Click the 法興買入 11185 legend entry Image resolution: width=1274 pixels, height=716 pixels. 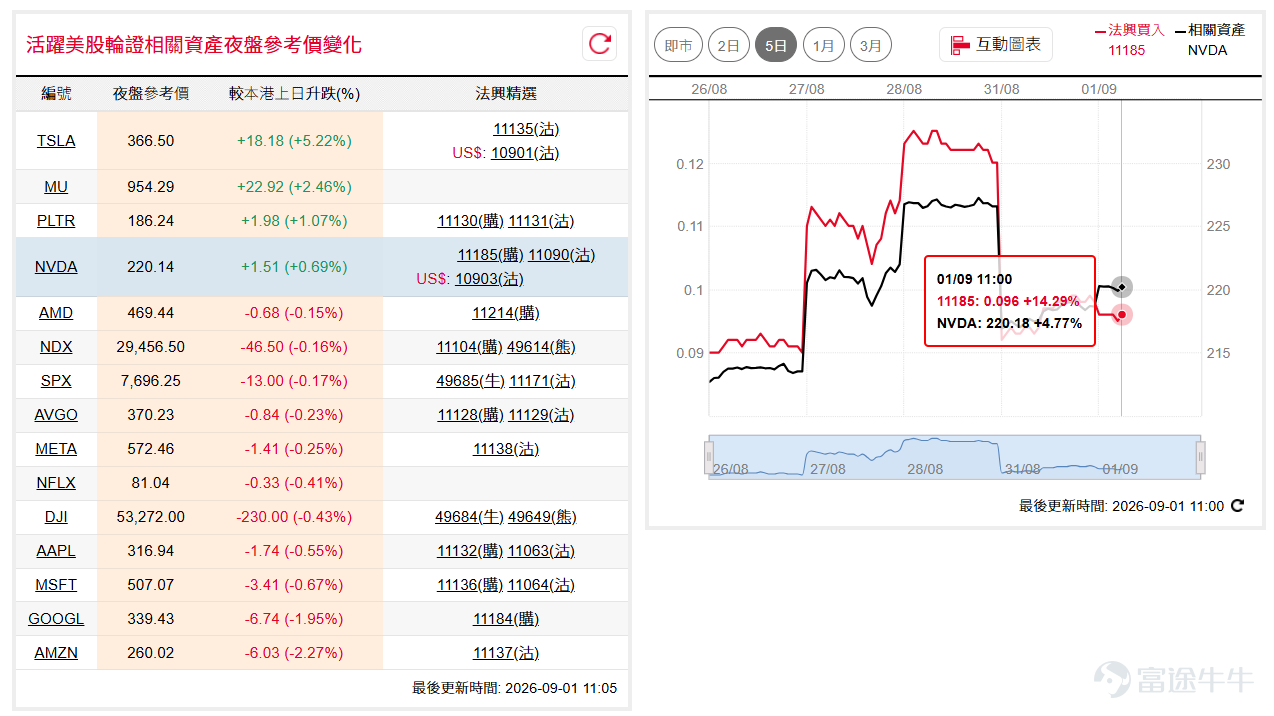1130,40
